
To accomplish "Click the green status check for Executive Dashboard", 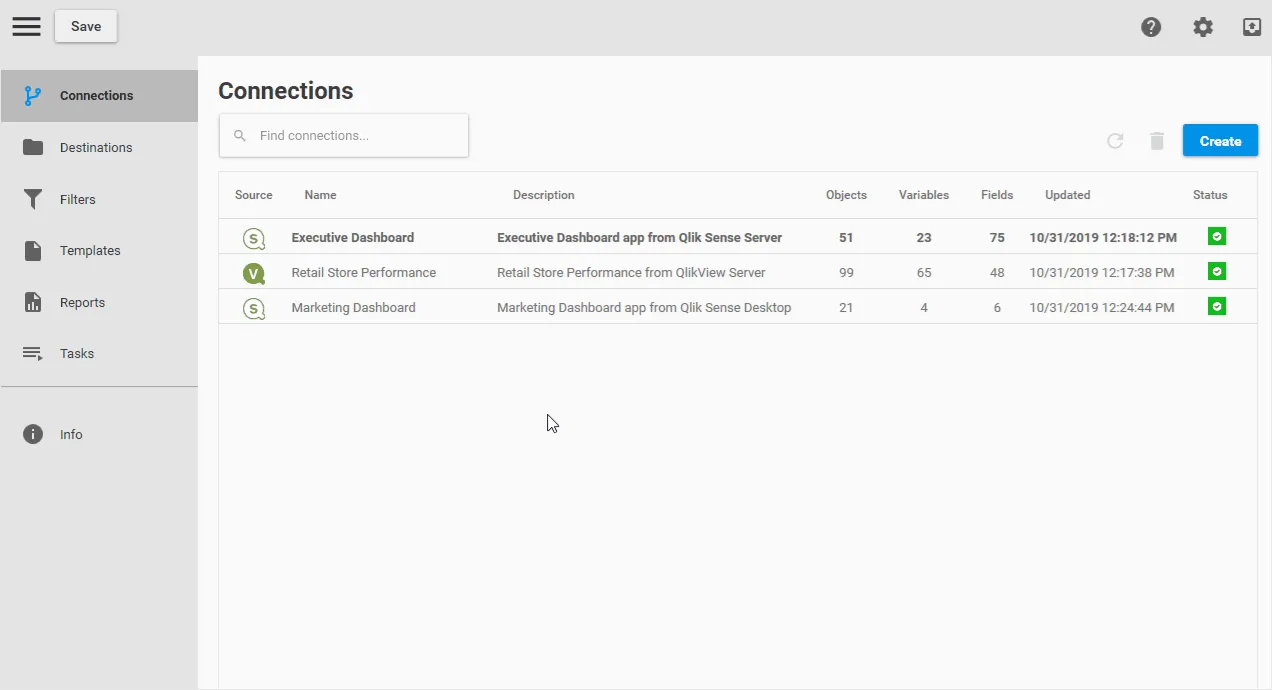I will pyautogui.click(x=1216, y=237).
